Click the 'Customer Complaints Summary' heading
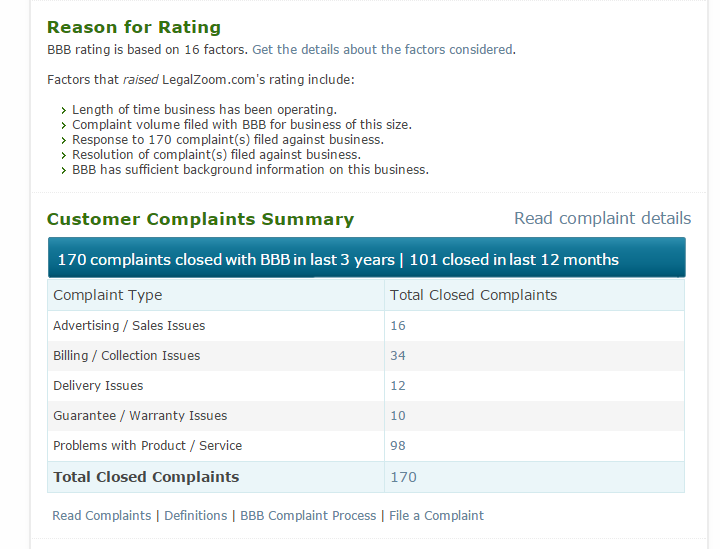This screenshot has height=549, width=720. [200, 219]
